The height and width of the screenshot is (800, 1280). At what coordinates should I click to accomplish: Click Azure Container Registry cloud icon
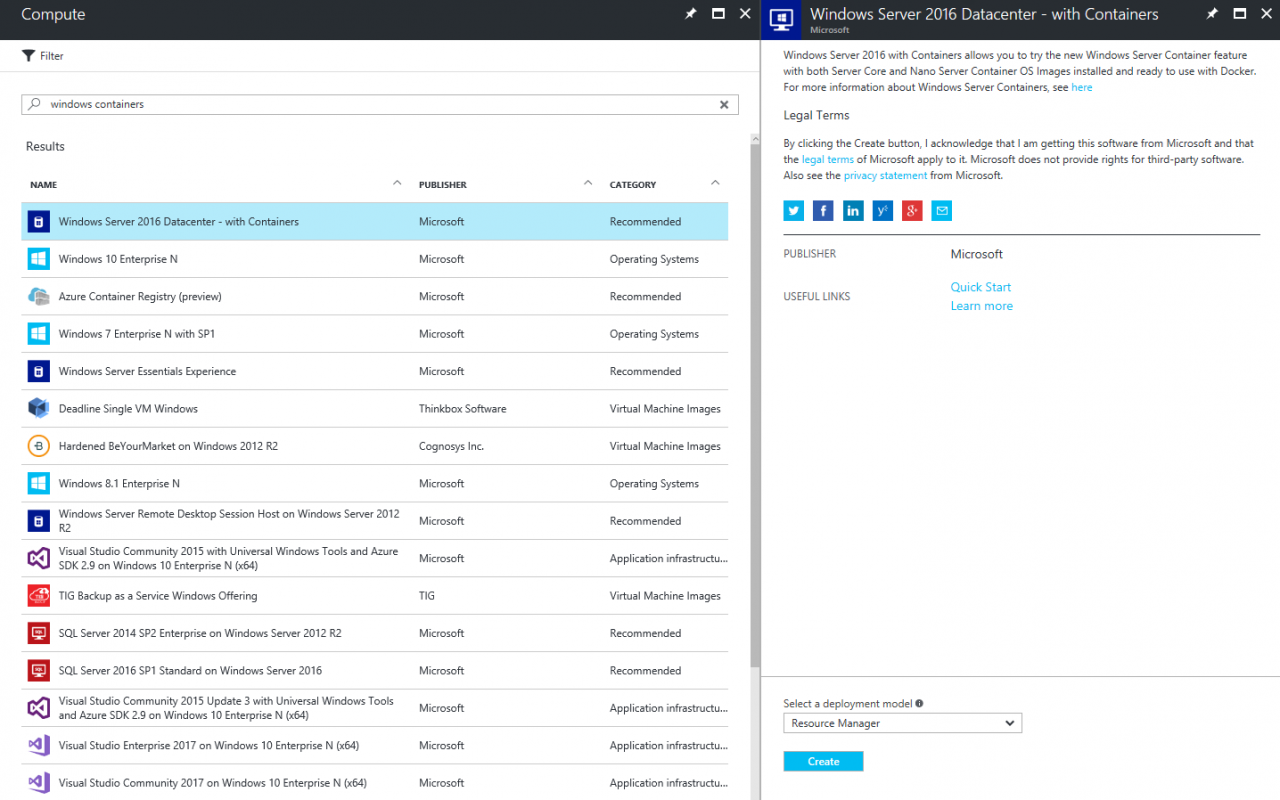(38, 296)
